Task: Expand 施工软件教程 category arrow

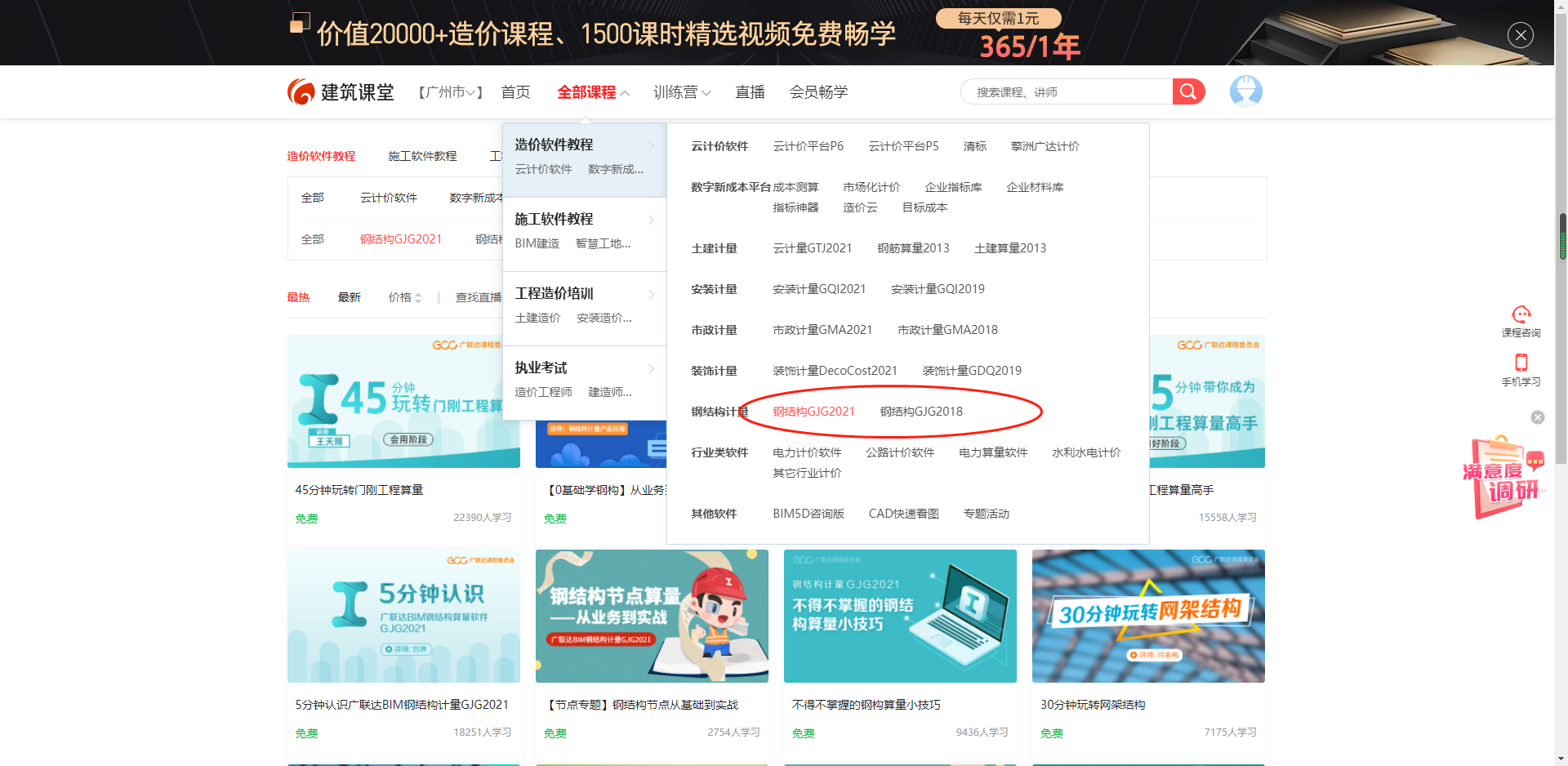Action: tap(651, 220)
